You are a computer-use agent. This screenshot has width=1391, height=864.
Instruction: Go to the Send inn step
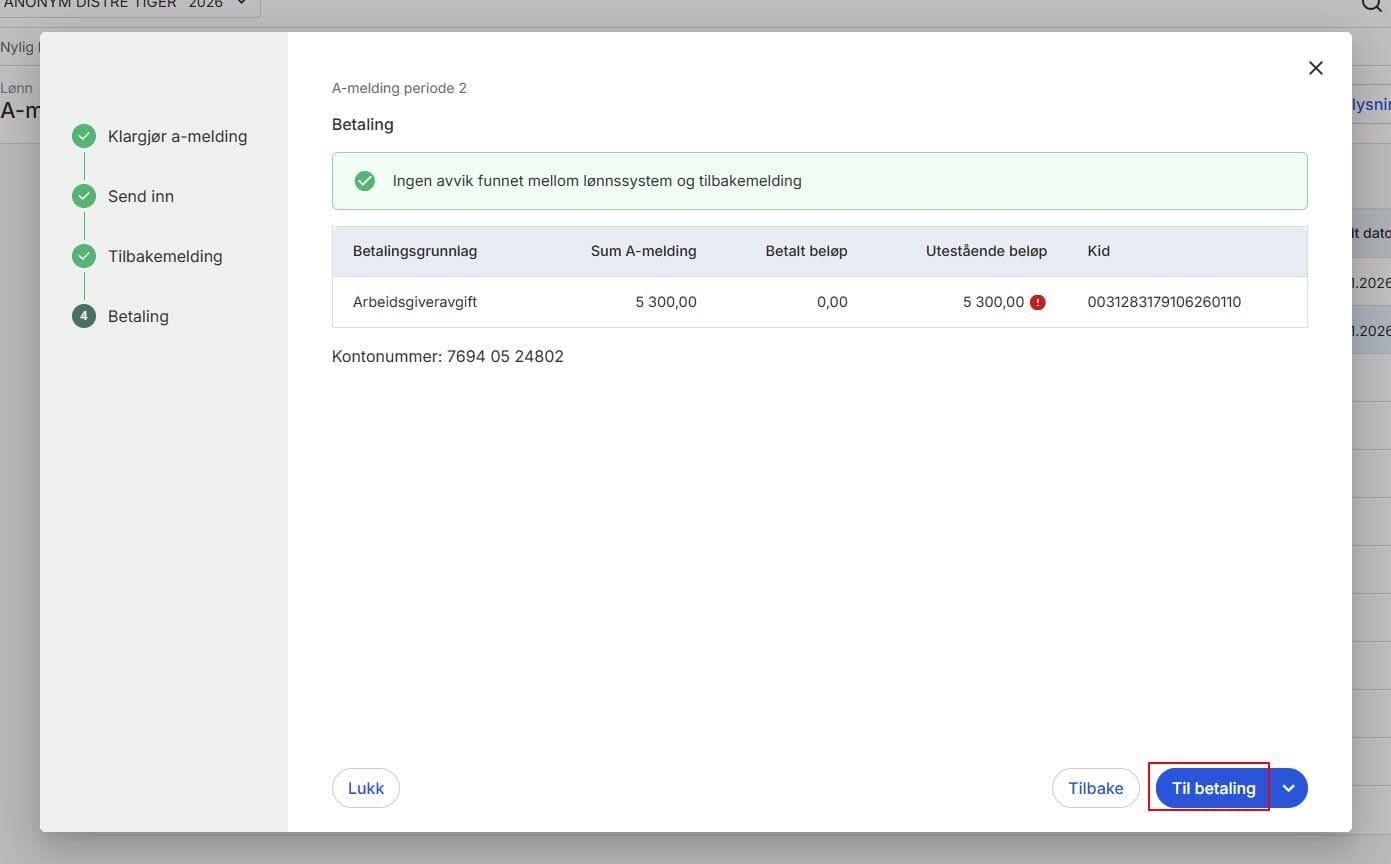(141, 197)
